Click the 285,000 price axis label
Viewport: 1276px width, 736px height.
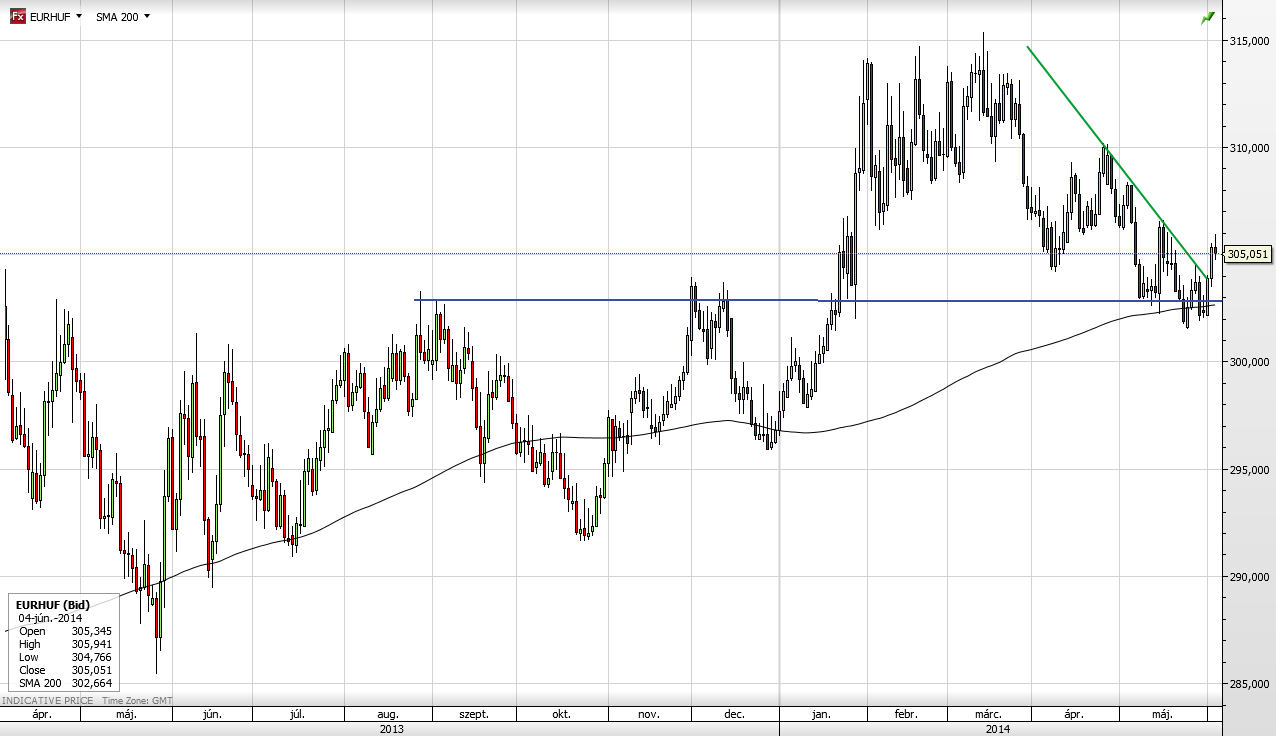coord(1249,684)
